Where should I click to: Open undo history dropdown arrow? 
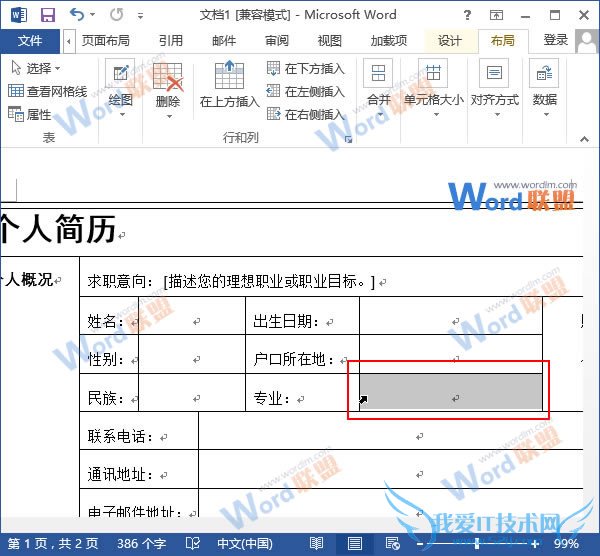93,15
